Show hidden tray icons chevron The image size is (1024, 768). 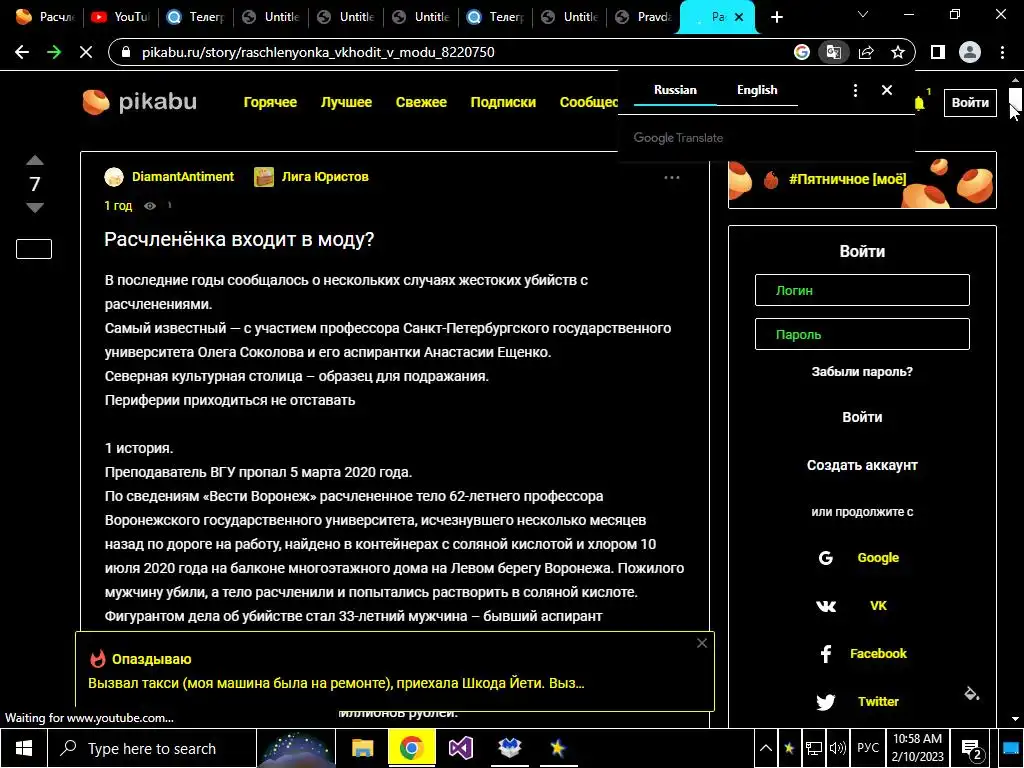click(x=766, y=748)
